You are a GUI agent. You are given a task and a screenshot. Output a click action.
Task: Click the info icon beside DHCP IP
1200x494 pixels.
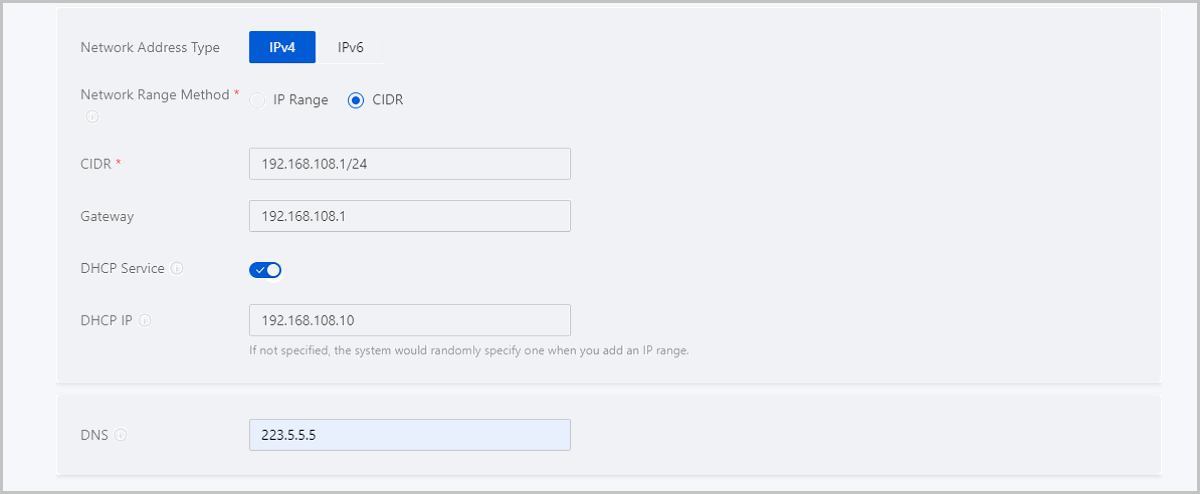point(145,321)
